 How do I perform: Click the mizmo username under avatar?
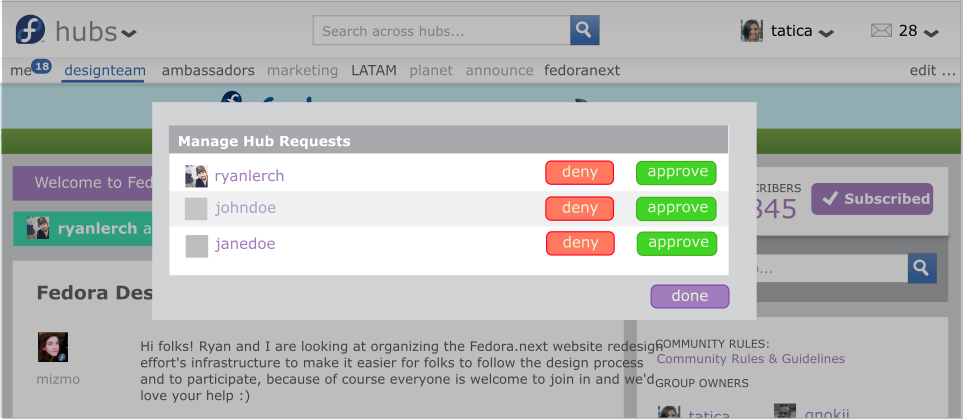[58, 380]
